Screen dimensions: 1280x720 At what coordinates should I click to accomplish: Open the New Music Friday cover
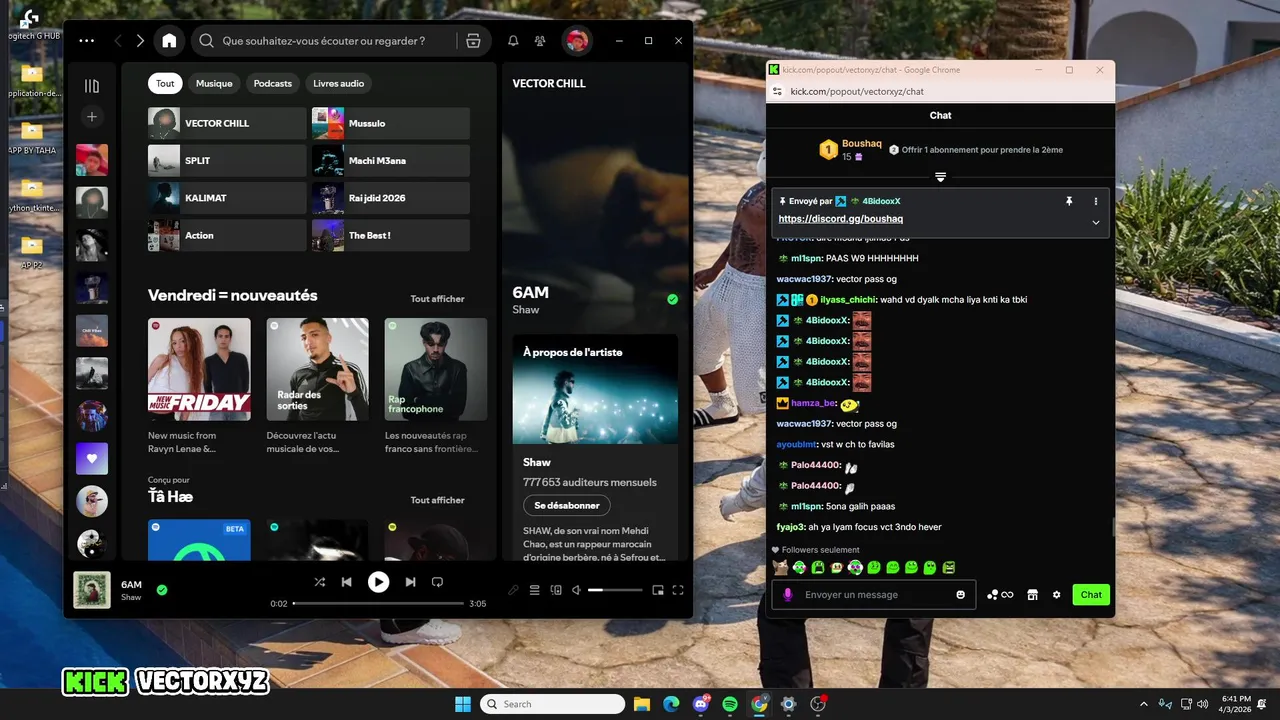pyautogui.click(x=199, y=369)
